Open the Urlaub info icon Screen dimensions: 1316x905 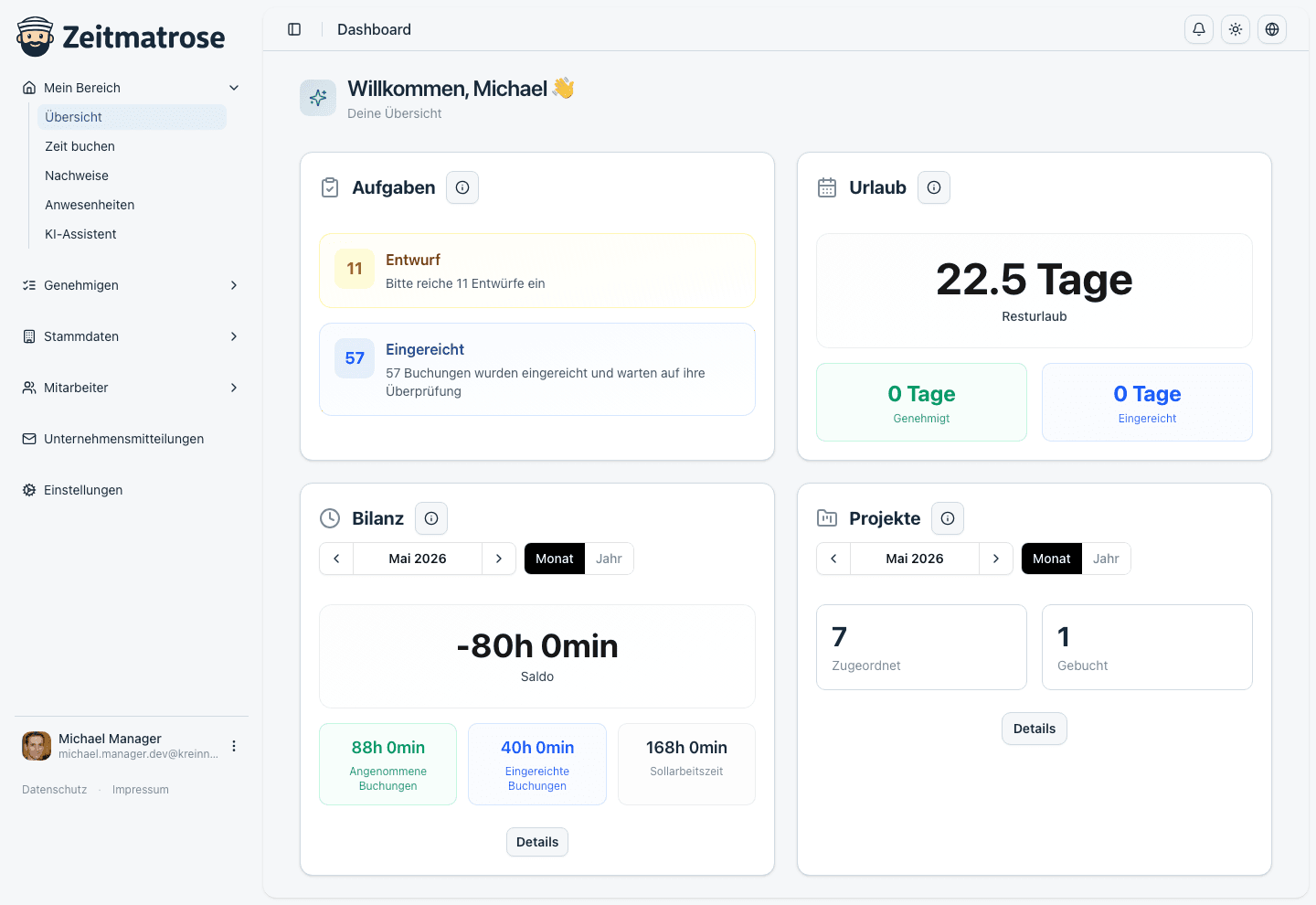(934, 187)
